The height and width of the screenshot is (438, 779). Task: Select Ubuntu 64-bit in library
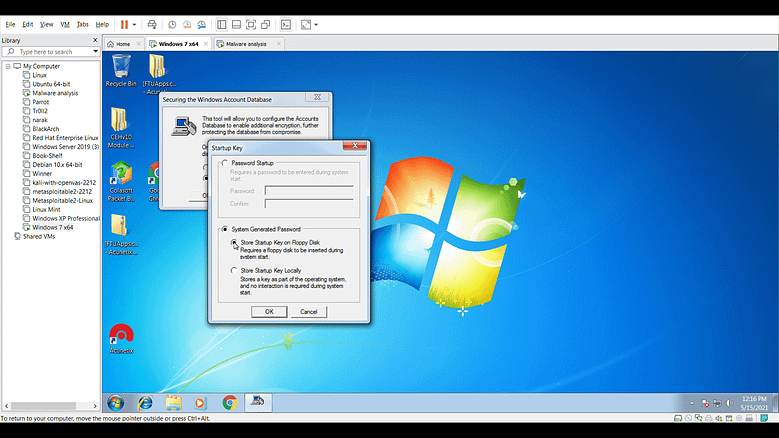coord(51,84)
